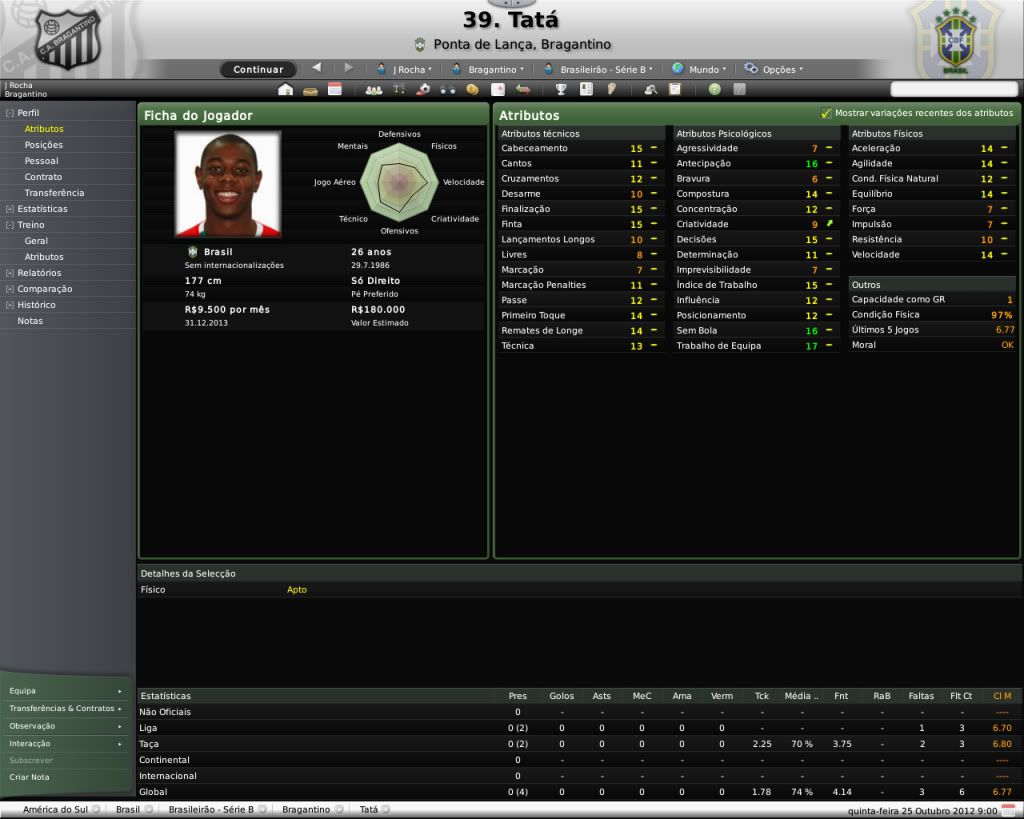1024x819 pixels.
Task: Expand the Estatísticas tree section
Action: click(x=10, y=209)
